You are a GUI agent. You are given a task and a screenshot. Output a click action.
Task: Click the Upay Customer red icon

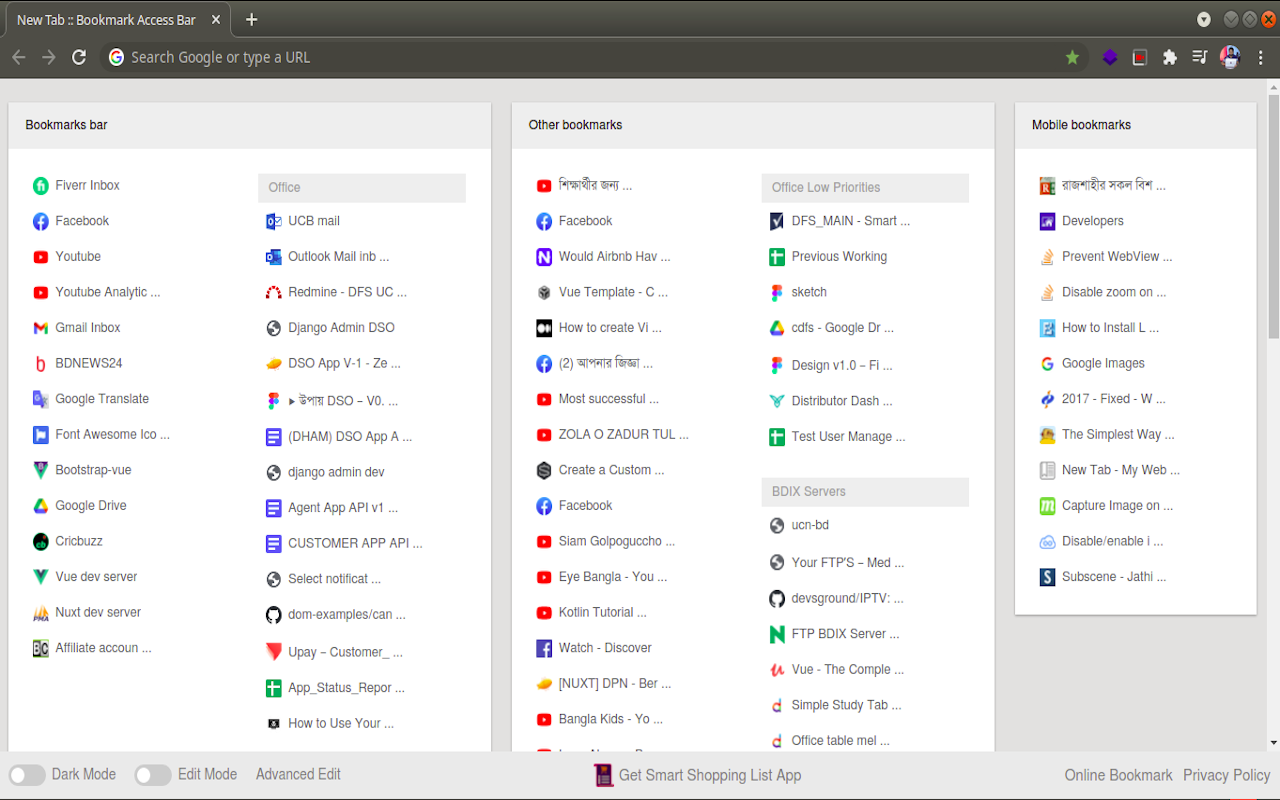[274, 652]
